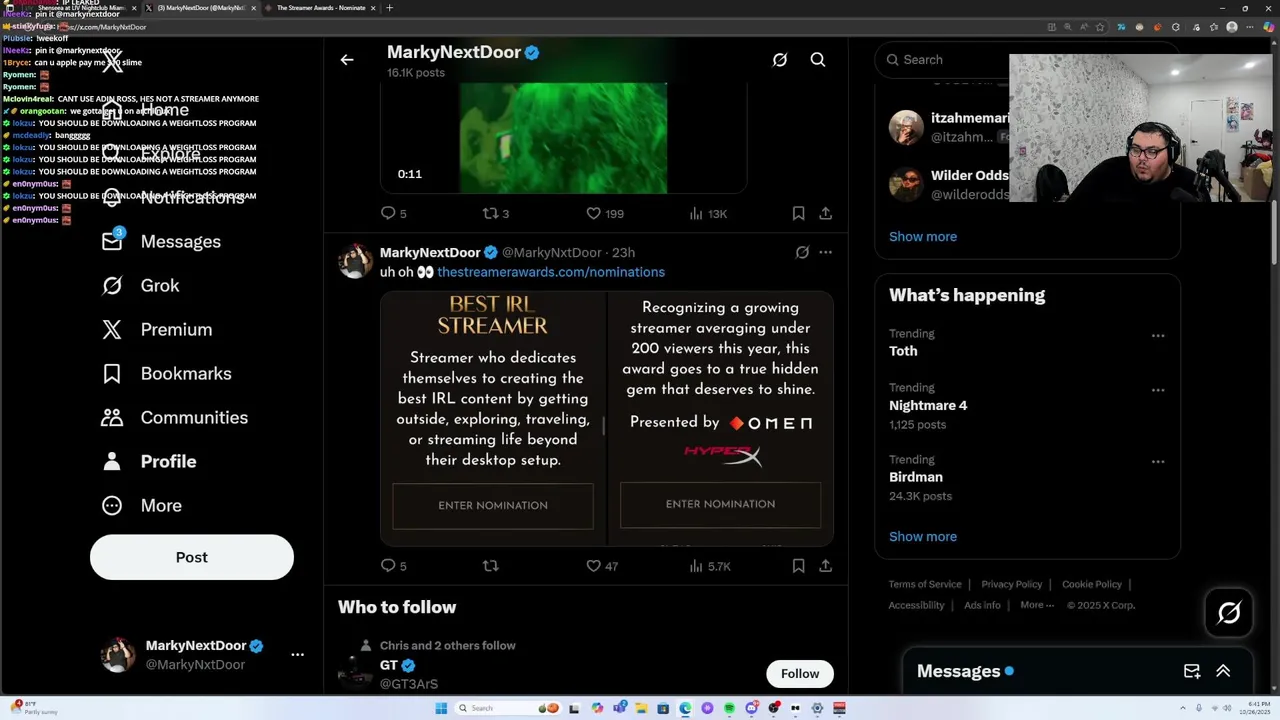Like the post with 47 likes

pyautogui.click(x=602, y=566)
